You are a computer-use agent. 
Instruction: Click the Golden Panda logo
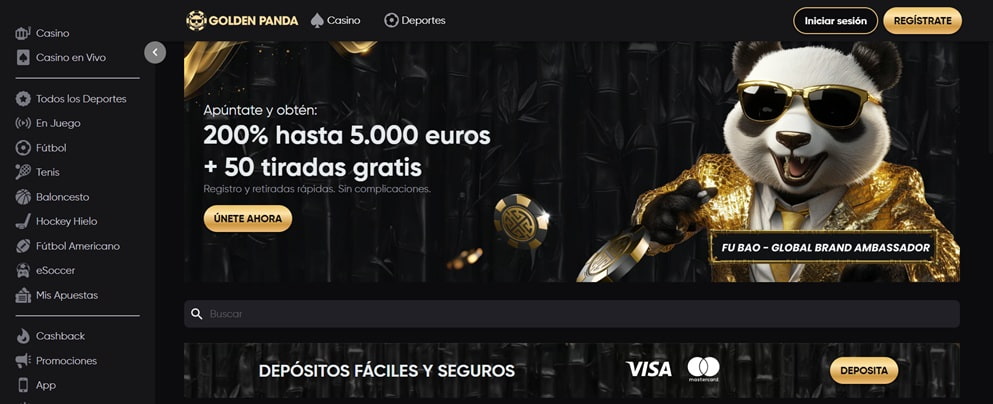(x=242, y=20)
